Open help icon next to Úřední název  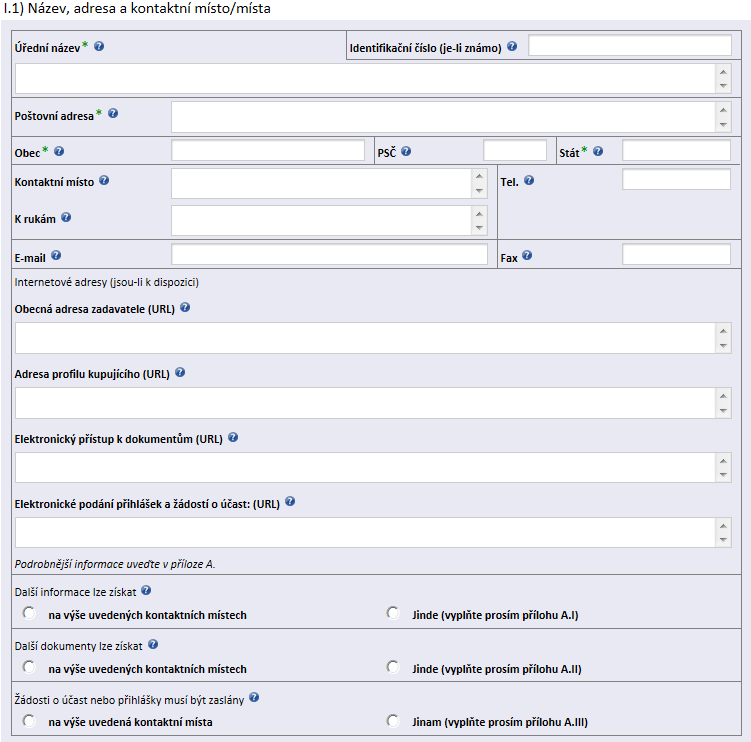[99, 46]
